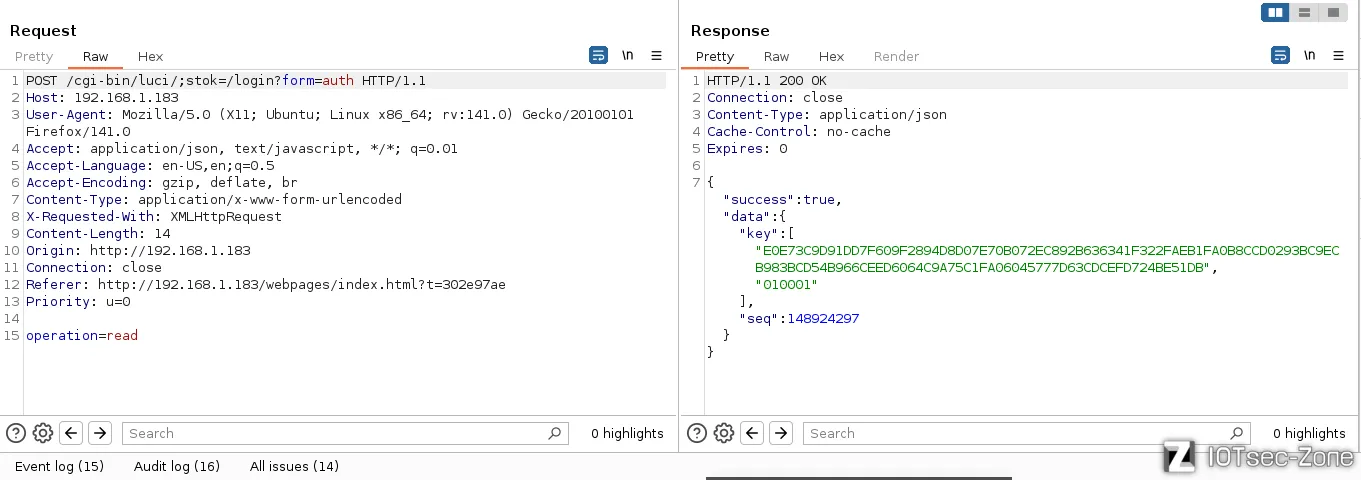1361x480 pixels.
Task: Click the Origin header line
Action: 138,250
